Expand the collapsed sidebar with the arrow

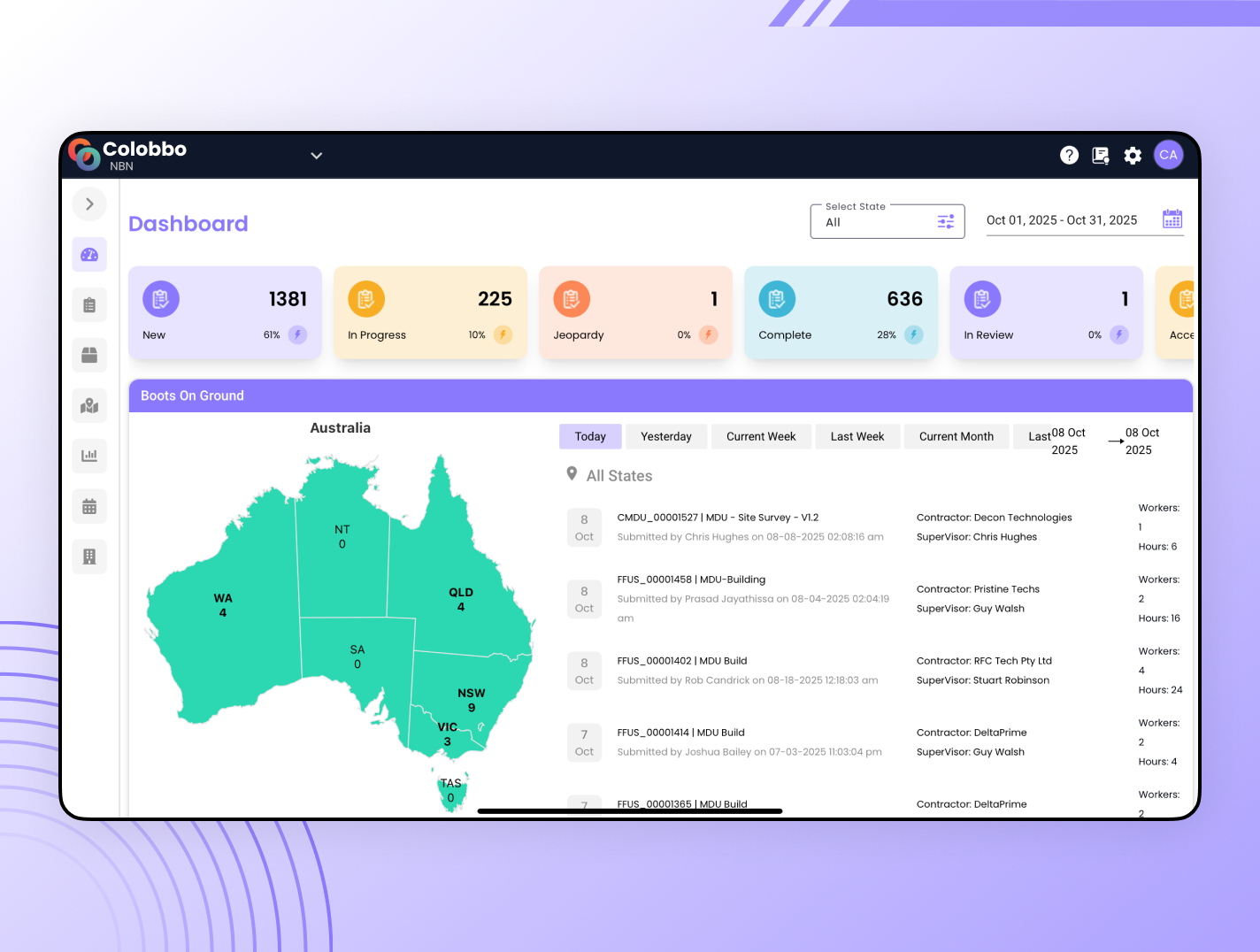click(89, 203)
